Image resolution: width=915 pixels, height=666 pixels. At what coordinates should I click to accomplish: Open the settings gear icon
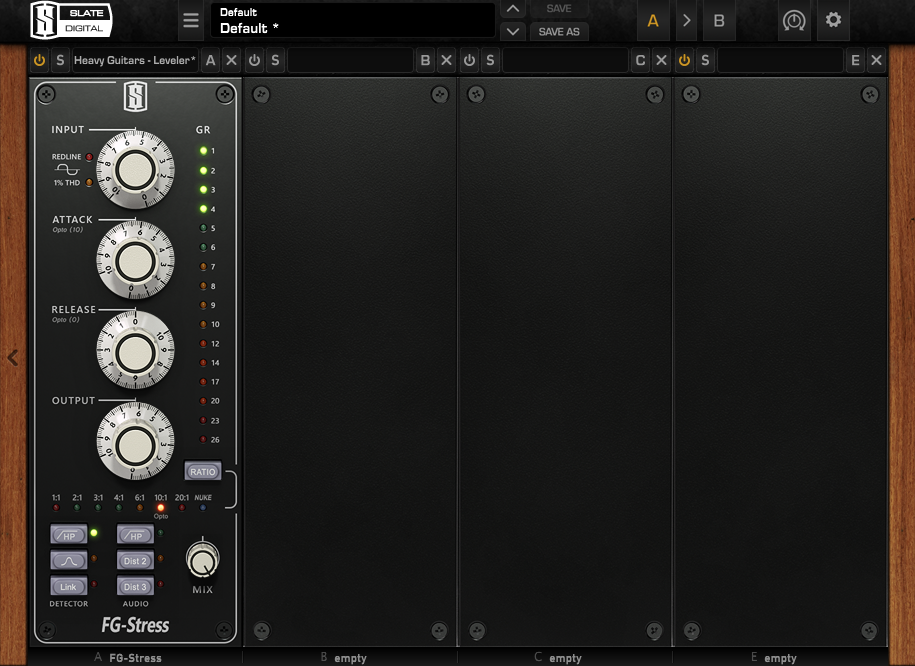pos(833,20)
